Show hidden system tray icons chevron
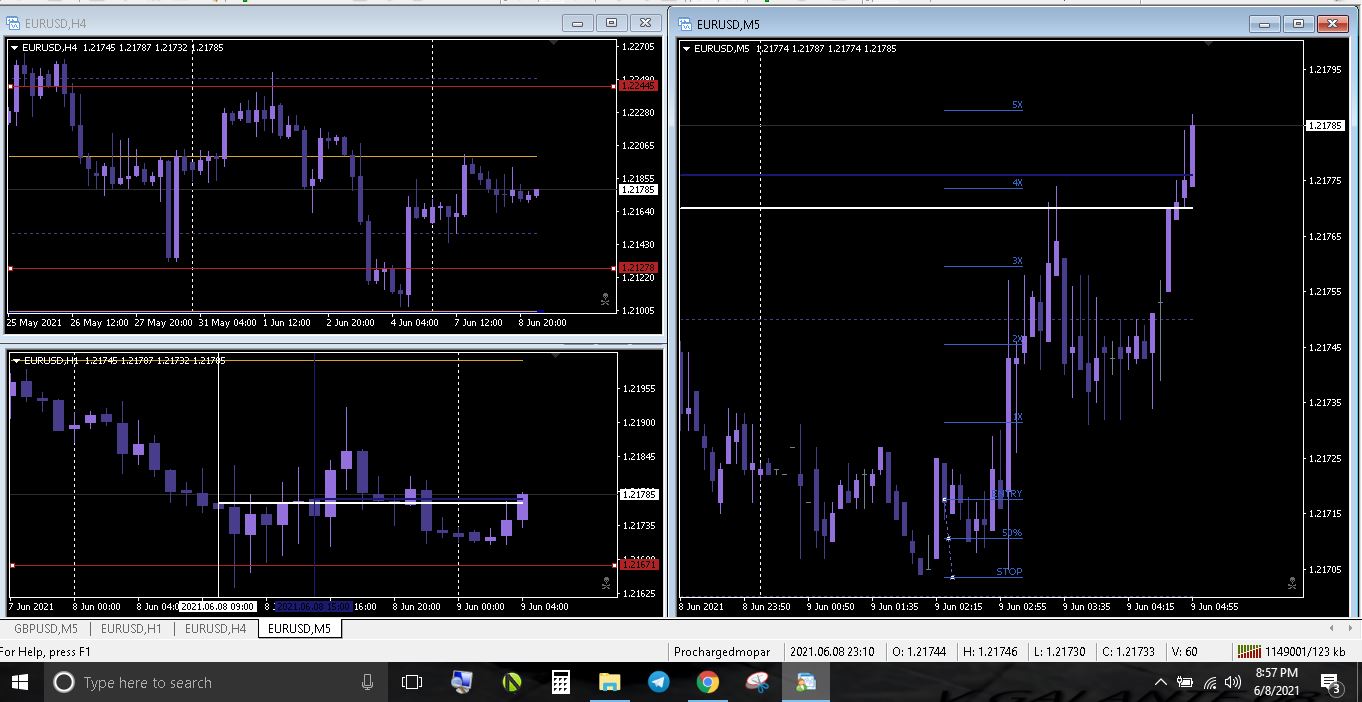 [1160, 683]
